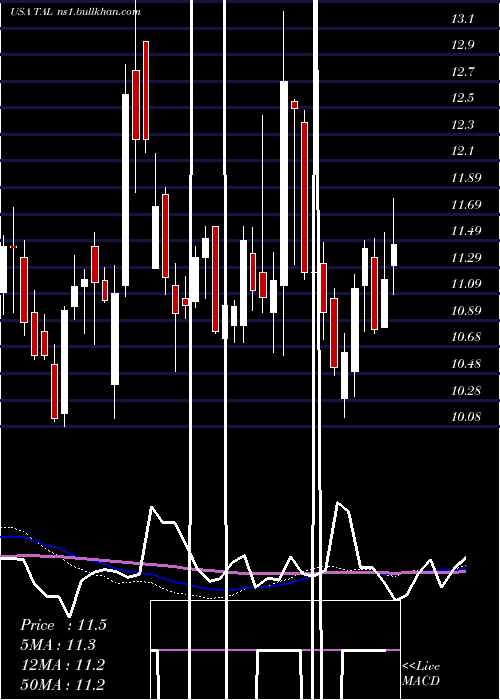
Task: Click the 10.68 price axis label
Action: [466, 337]
